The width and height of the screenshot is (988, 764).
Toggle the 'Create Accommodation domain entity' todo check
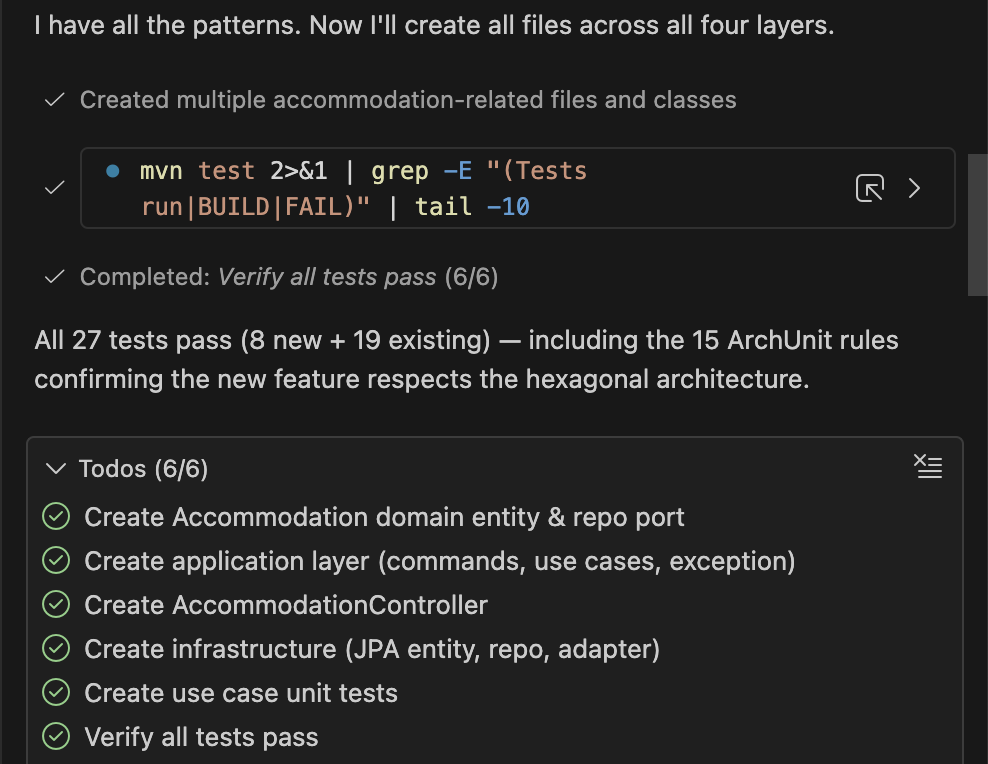point(56,517)
